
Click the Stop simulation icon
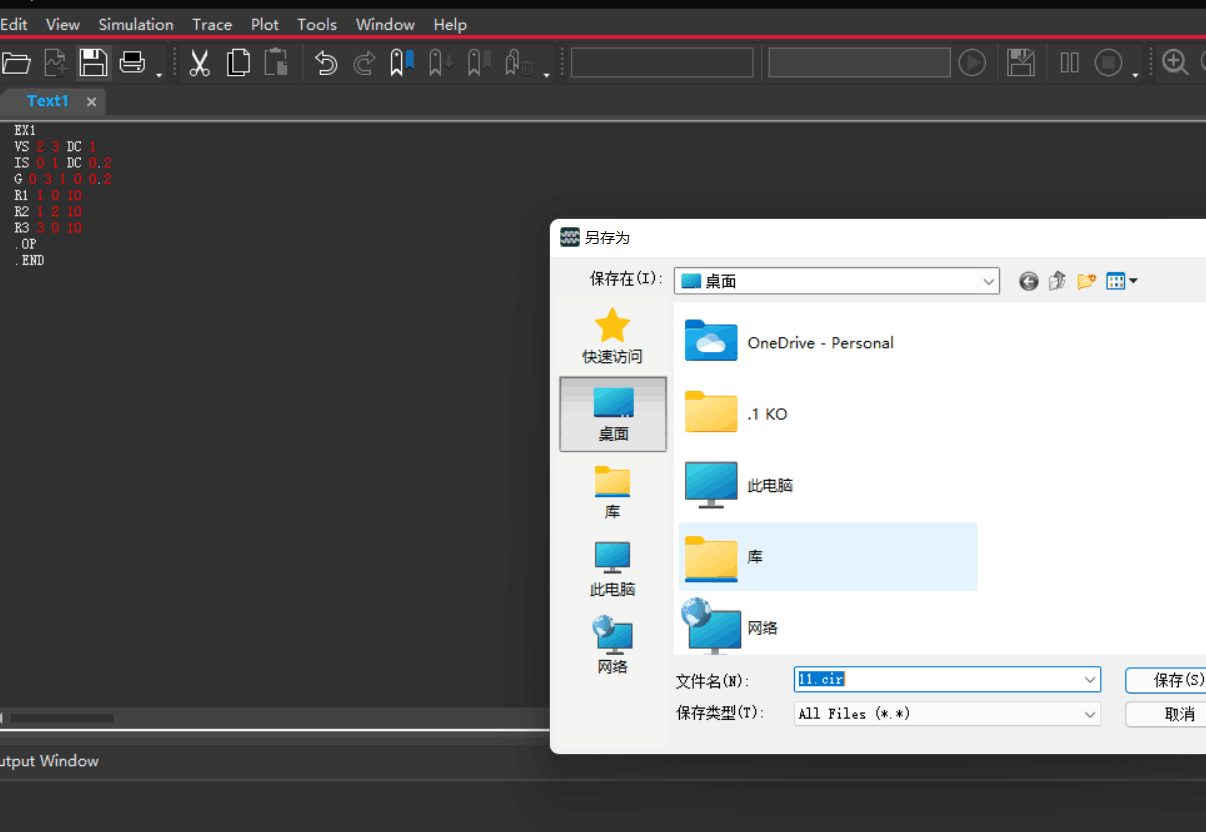tap(1108, 63)
